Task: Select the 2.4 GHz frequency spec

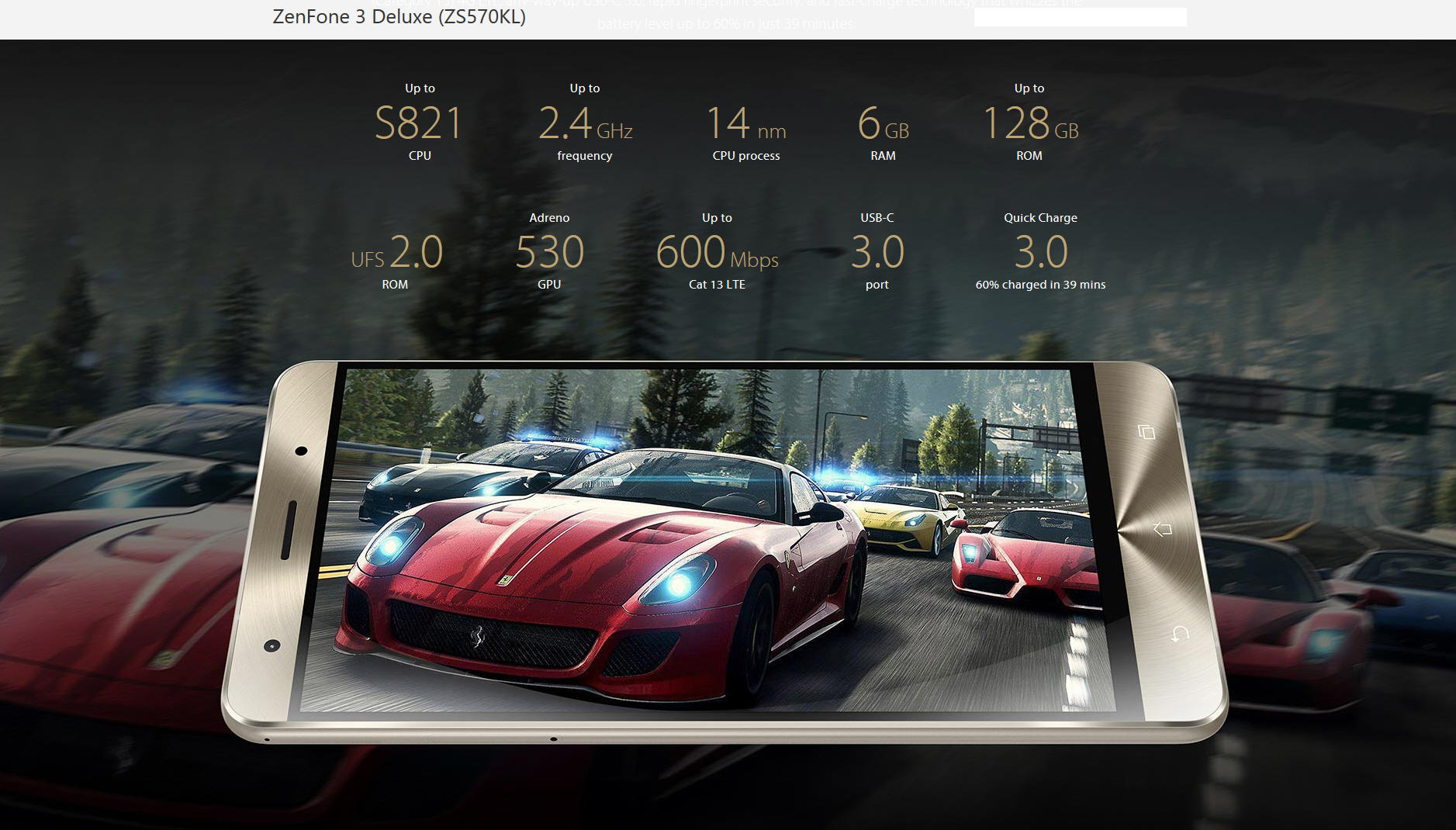Action: (585, 123)
